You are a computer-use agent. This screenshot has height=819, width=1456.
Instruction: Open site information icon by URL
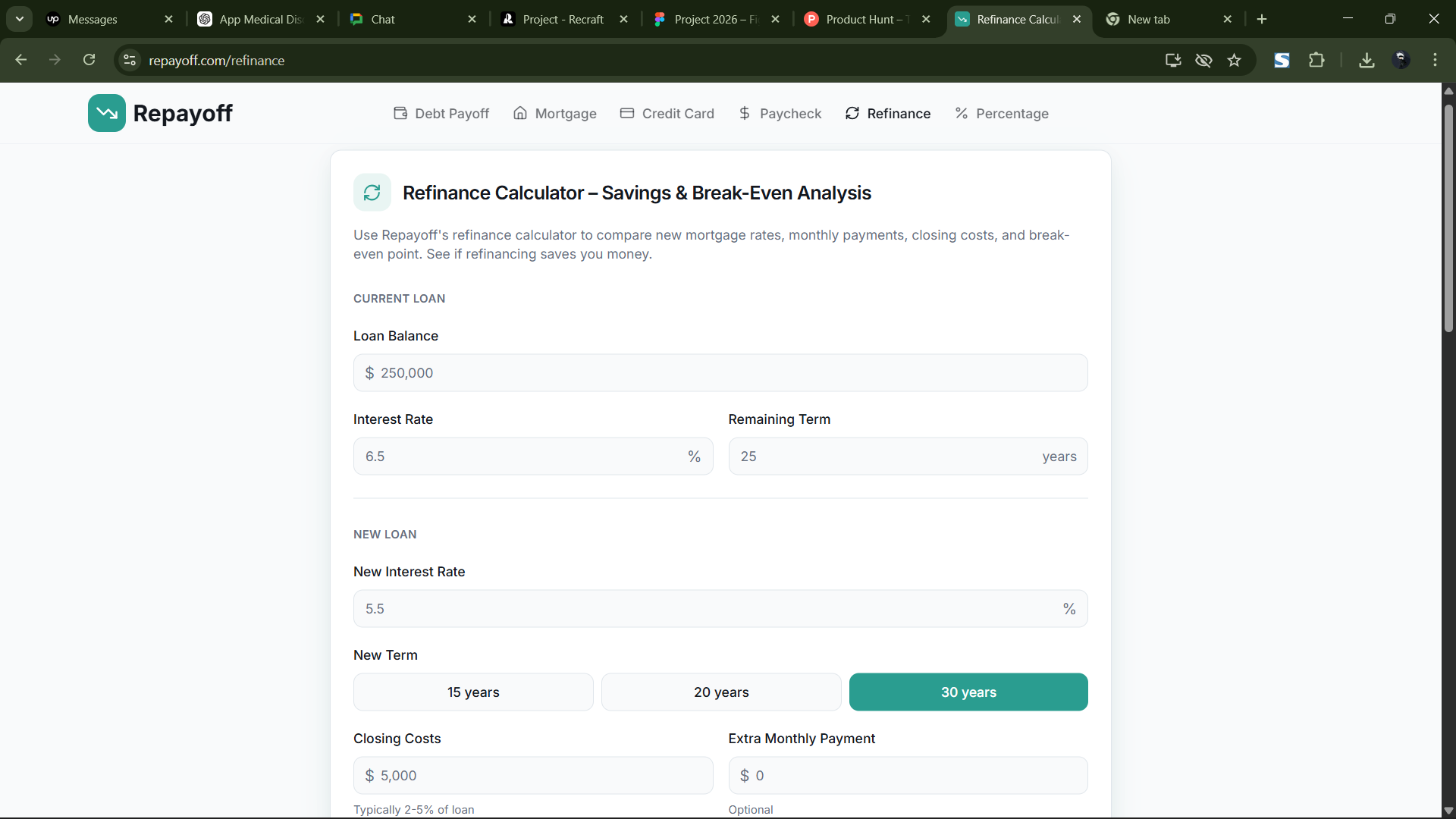pyautogui.click(x=130, y=60)
